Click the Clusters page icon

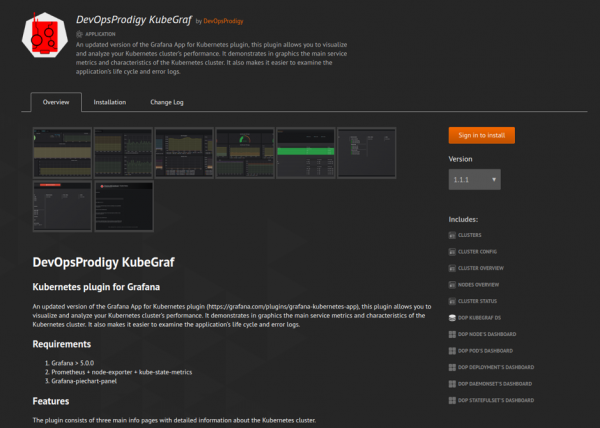pyautogui.click(x=452, y=235)
